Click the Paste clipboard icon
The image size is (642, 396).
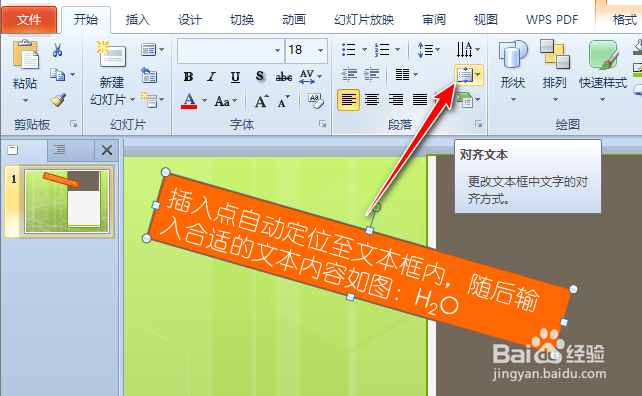point(25,54)
